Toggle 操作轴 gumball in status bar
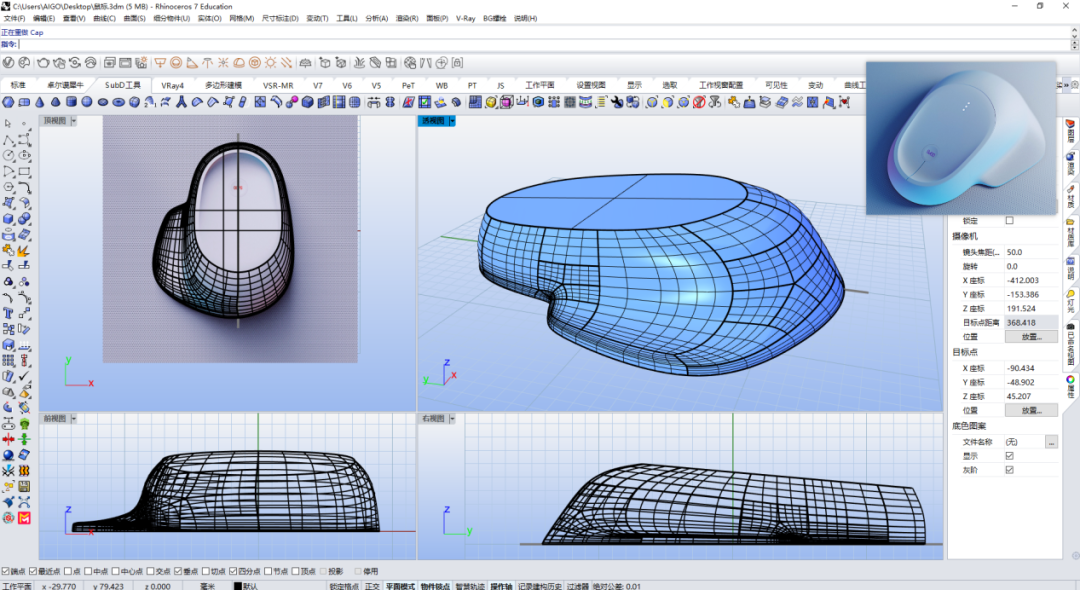This screenshot has width=1080, height=590. 501,586
